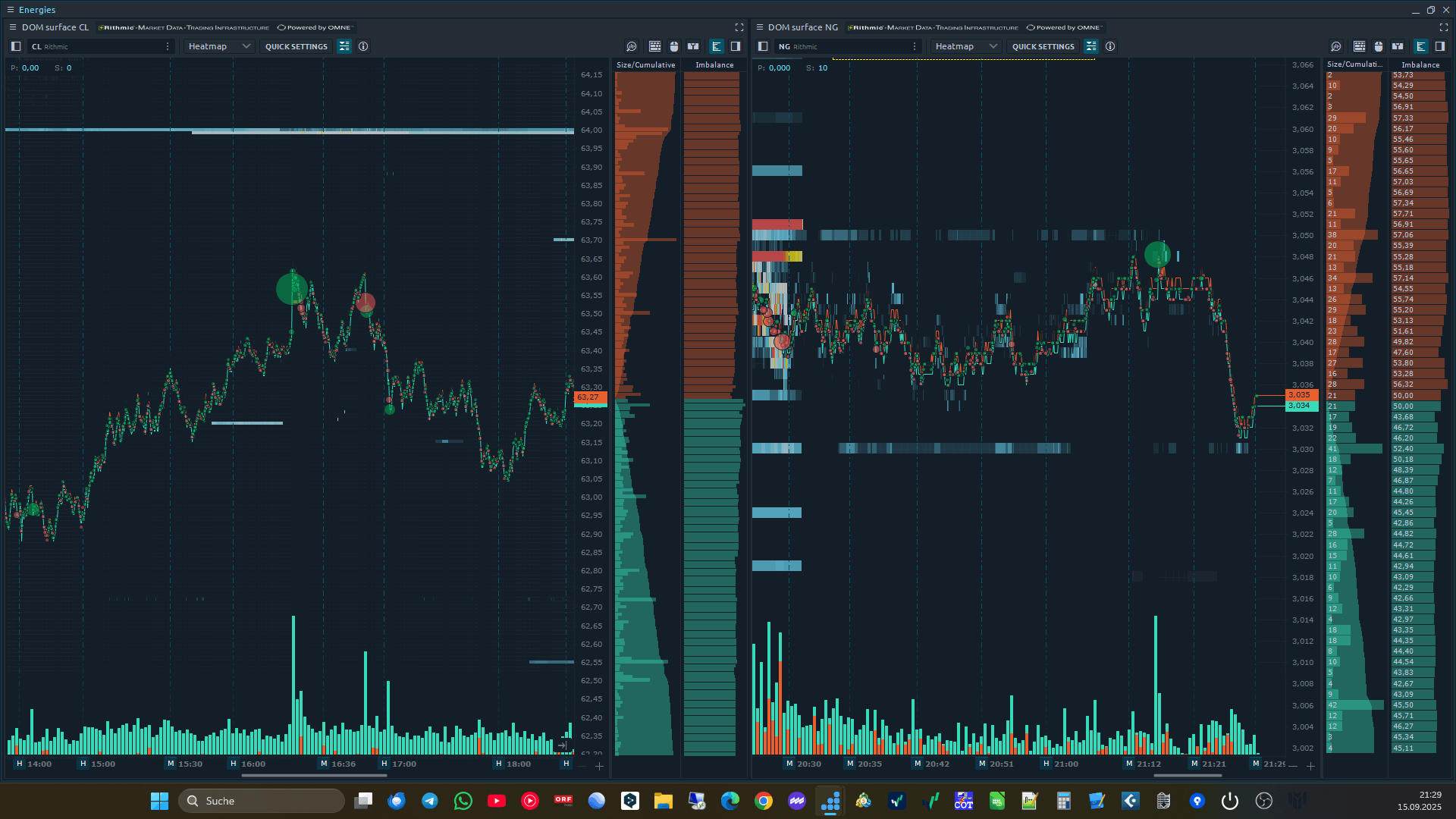Toggle the CL center-price alignment icon
Image resolution: width=1456 pixels, height=819 pixels.
(x=344, y=46)
